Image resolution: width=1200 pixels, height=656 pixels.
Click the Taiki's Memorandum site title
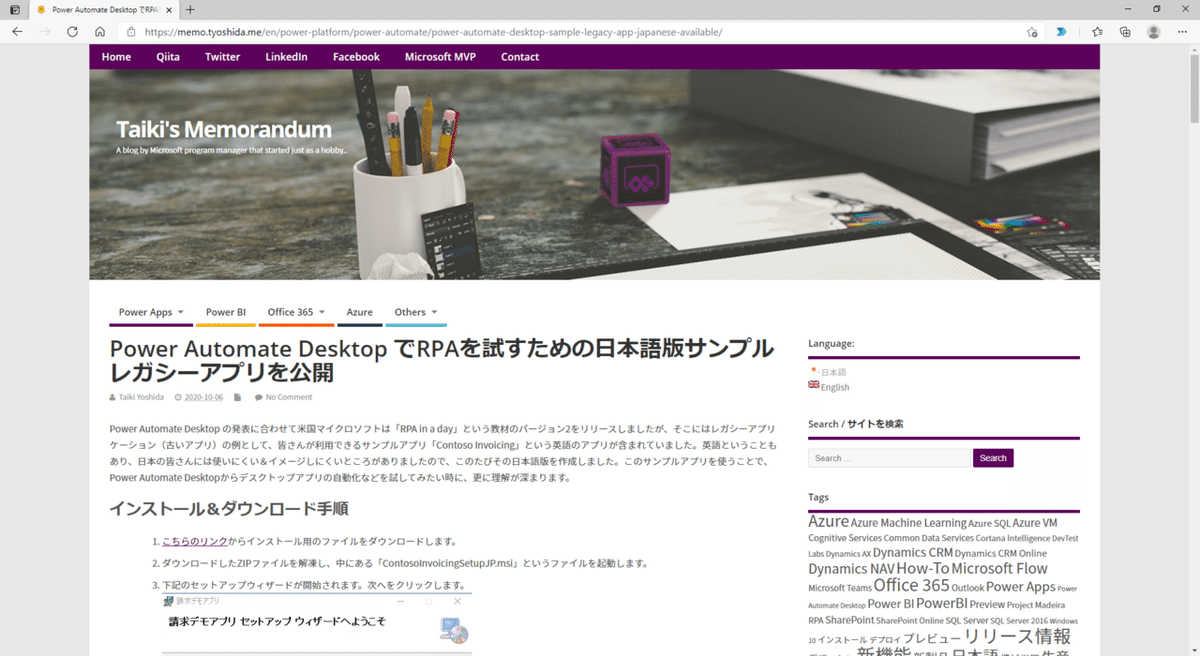point(224,129)
